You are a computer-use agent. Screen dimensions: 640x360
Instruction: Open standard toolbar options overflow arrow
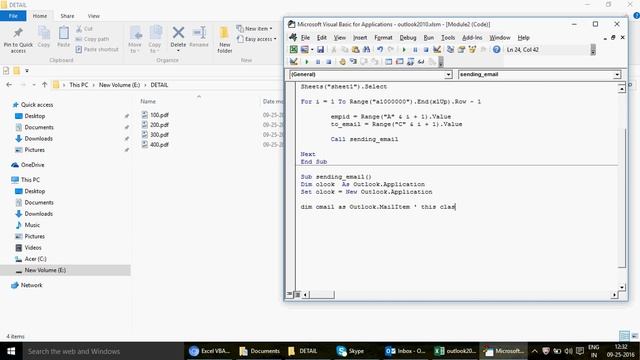593,50
